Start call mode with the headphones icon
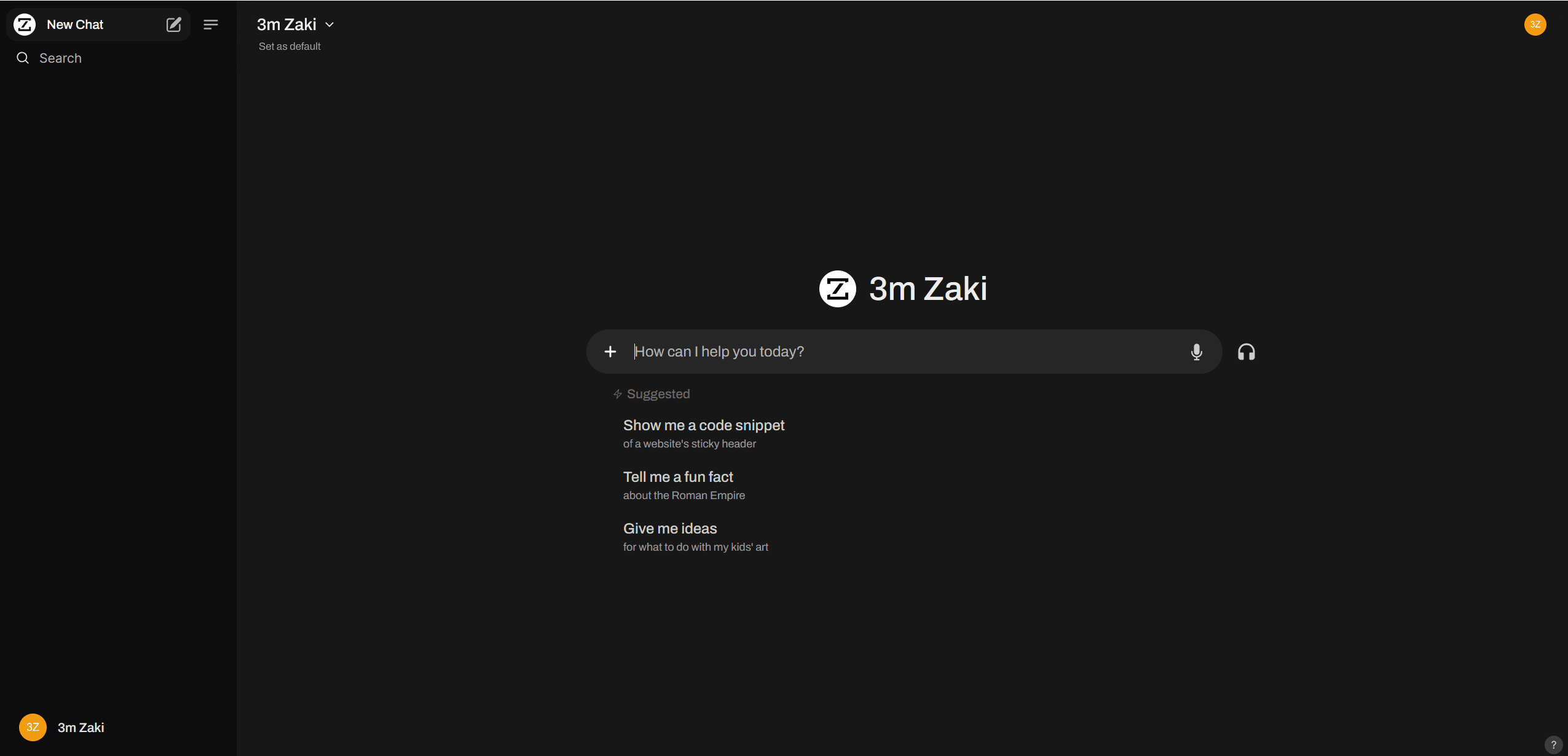This screenshot has height=756, width=1568. coord(1246,352)
